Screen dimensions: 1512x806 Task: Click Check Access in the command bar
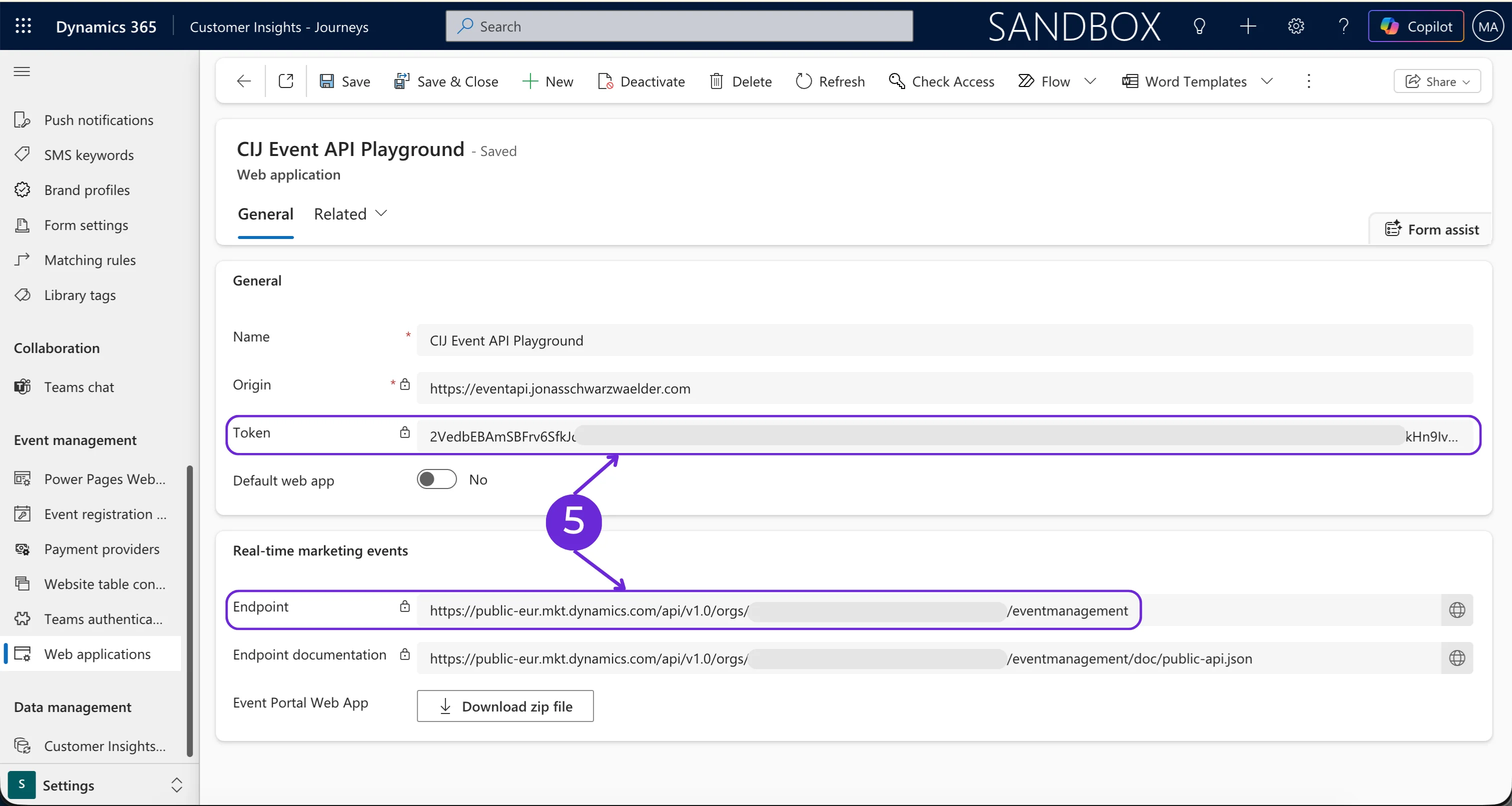pos(941,81)
